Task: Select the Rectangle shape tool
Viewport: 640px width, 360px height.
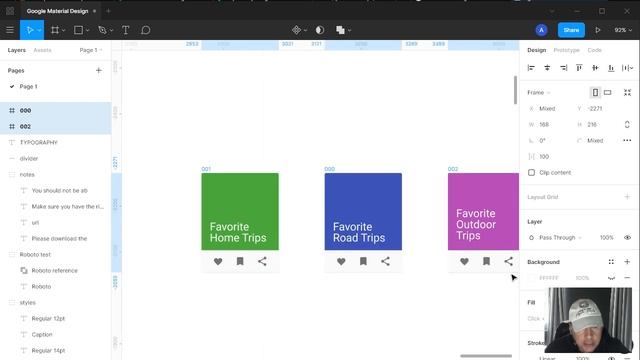Action: tap(78, 30)
